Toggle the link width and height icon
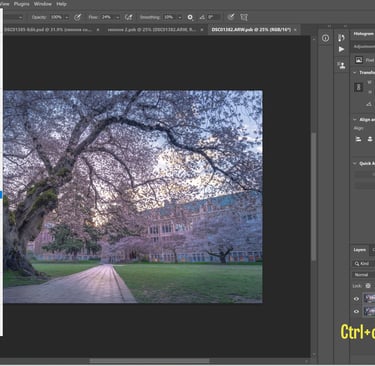The image size is (375, 366). pos(358,88)
